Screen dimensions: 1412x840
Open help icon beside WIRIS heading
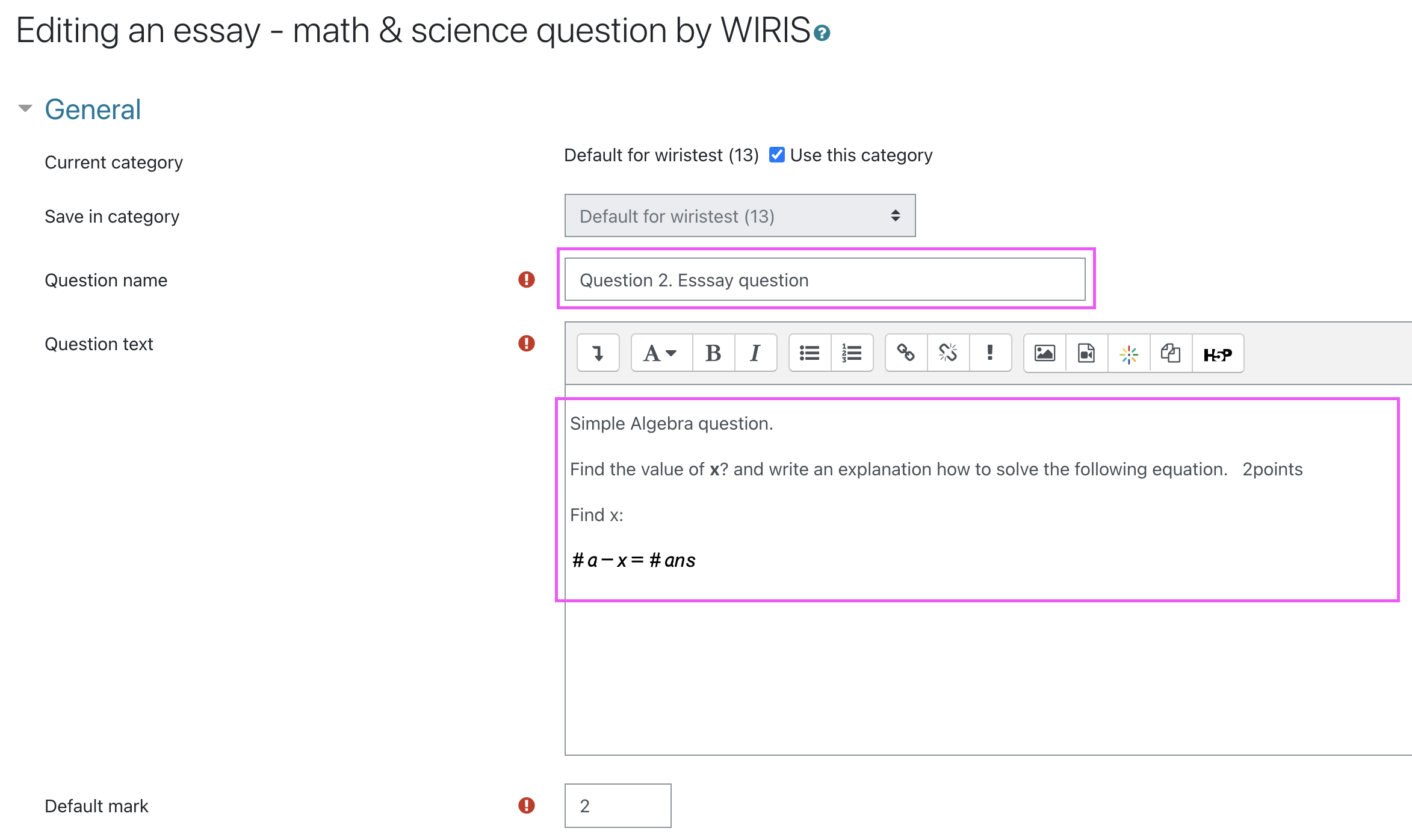click(x=822, y=32)
